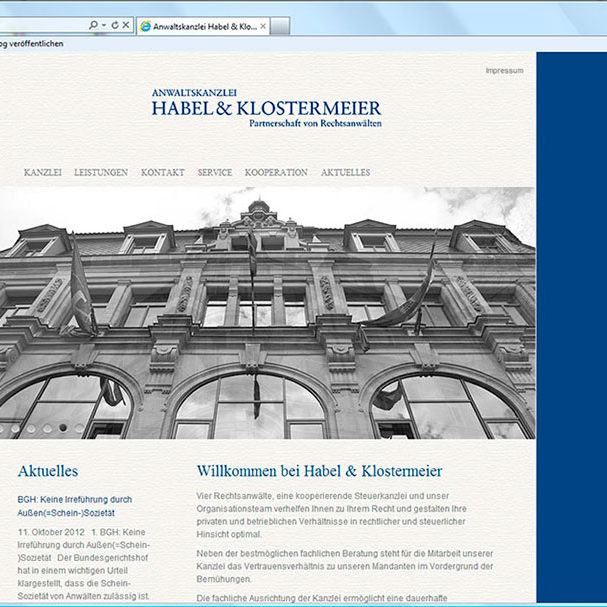
Task: Click the Habel & Klostermeier logo
Action: 266,108
